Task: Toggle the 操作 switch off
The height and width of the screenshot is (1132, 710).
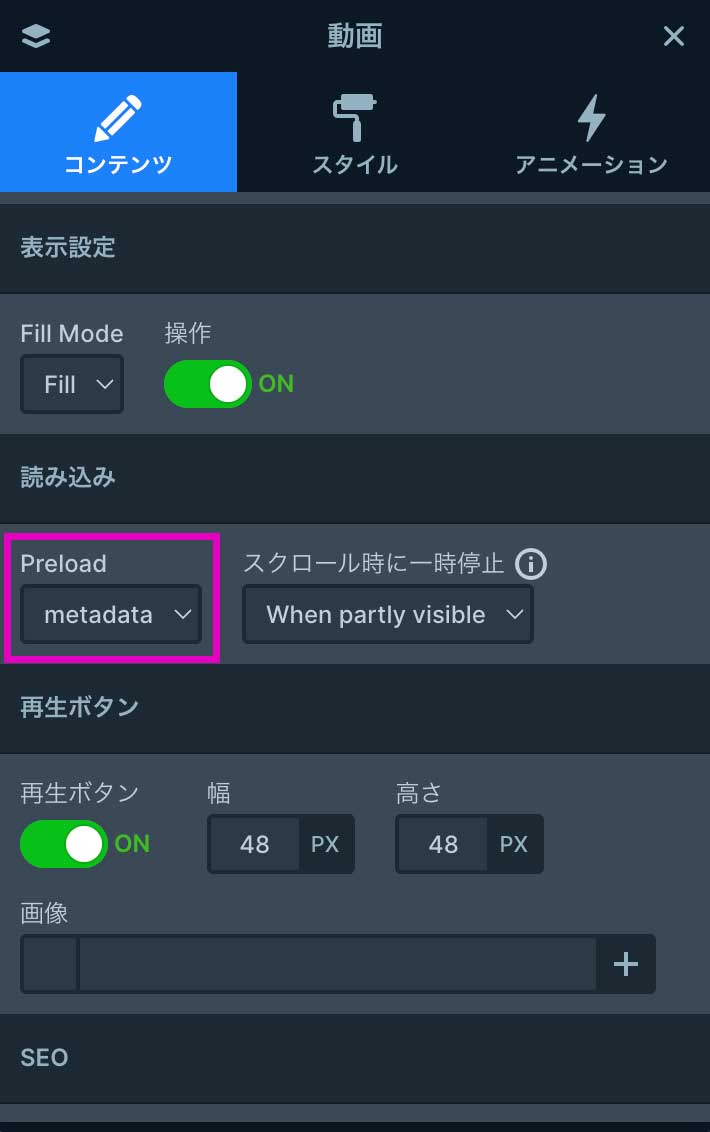Action: (208, 384)
